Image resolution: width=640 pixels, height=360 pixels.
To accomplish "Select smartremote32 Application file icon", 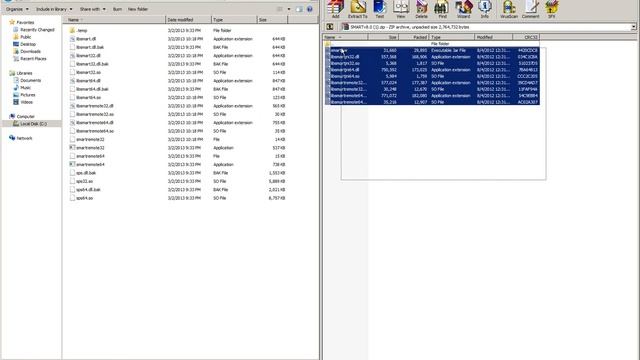I will tap(72, 148).
